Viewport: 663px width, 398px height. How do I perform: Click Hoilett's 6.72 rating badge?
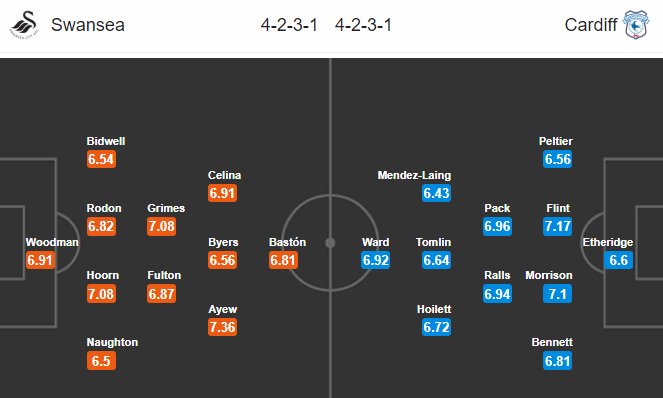(436, 327)
